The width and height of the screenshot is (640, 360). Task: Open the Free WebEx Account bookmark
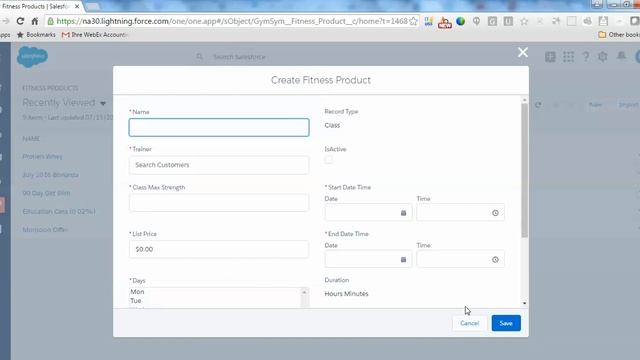point(95,35)
